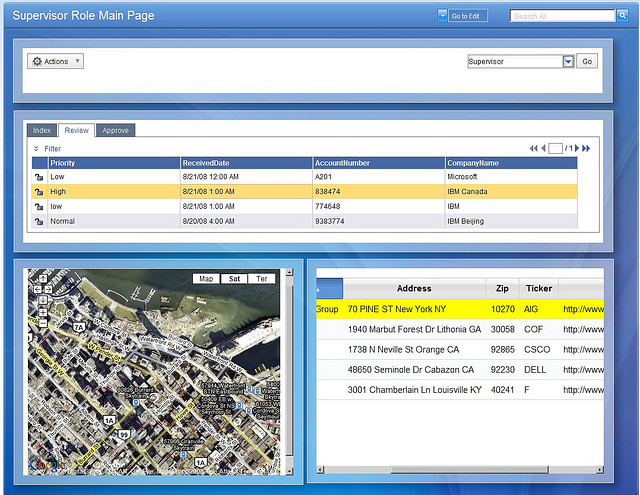
Task: Click zip code 30058
Action: coord(502,329)
